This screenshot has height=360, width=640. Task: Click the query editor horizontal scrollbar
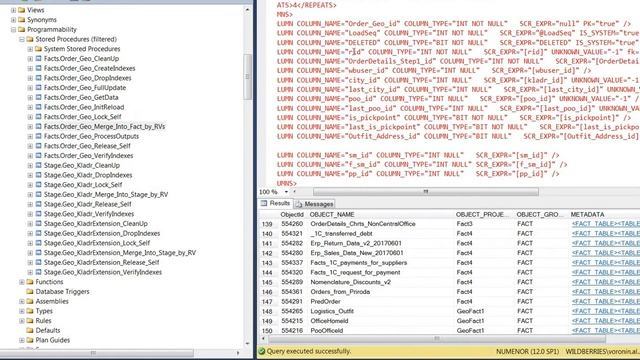426,191
